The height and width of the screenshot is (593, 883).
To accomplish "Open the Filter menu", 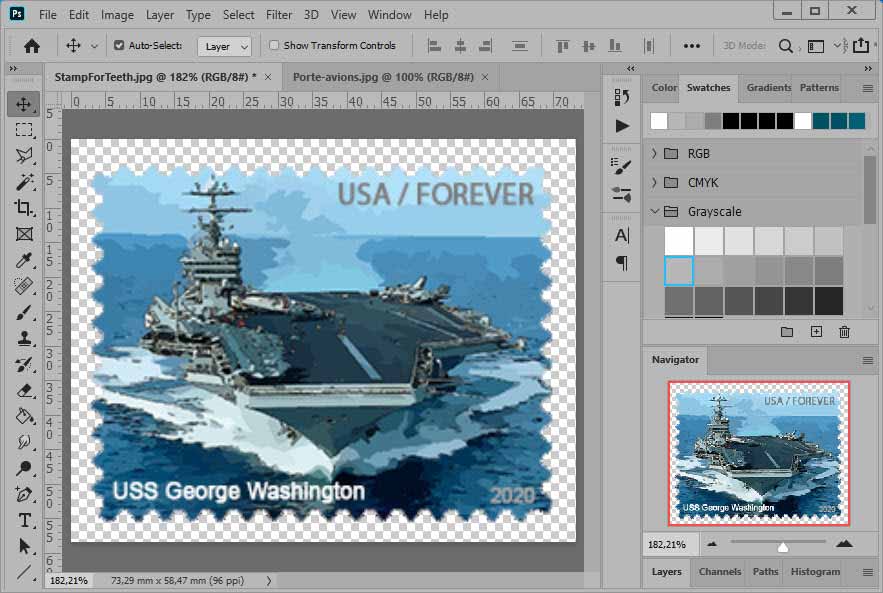I will pos(279,15).
